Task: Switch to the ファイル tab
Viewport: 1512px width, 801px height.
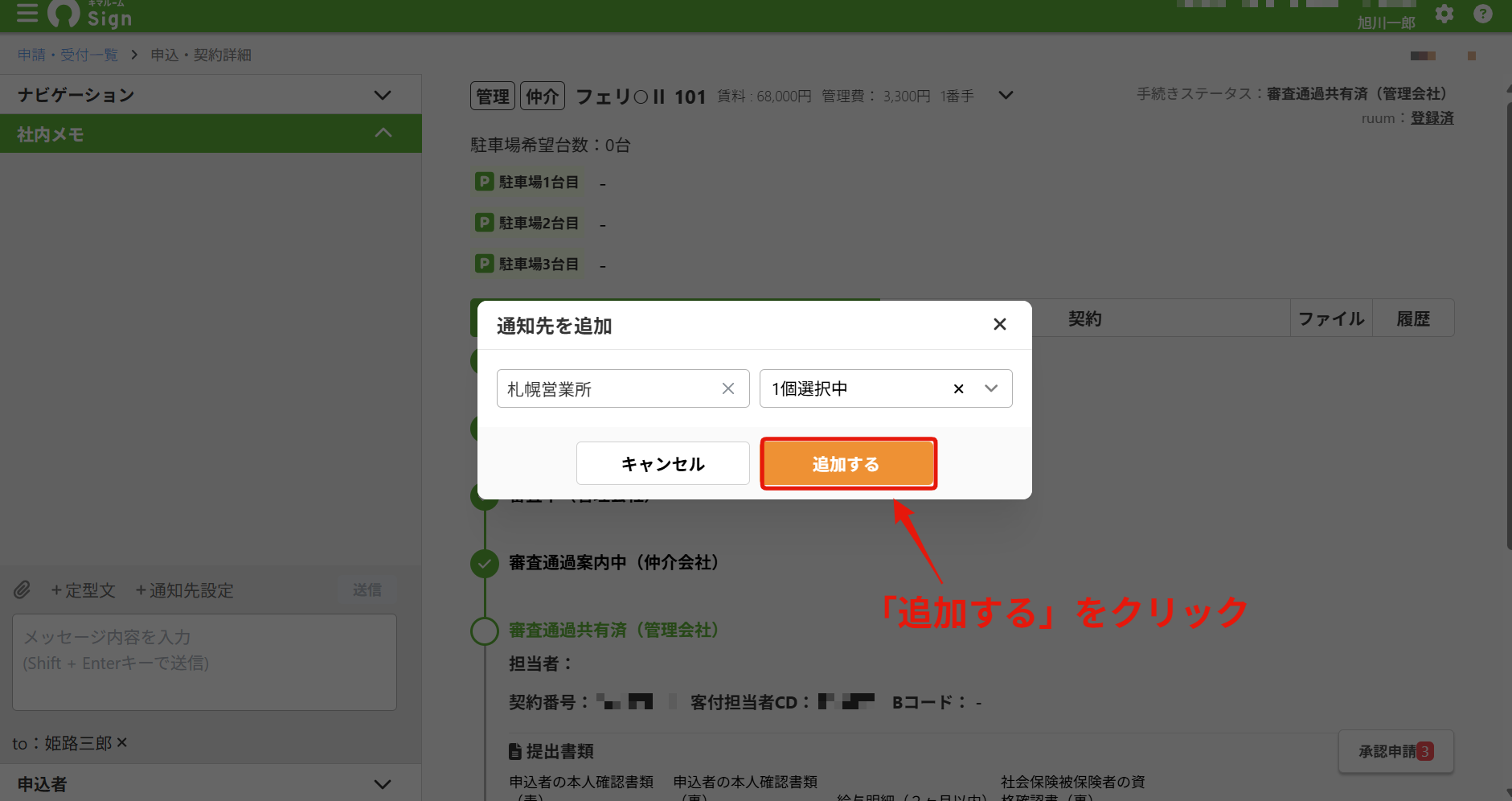Action: 1331,318
